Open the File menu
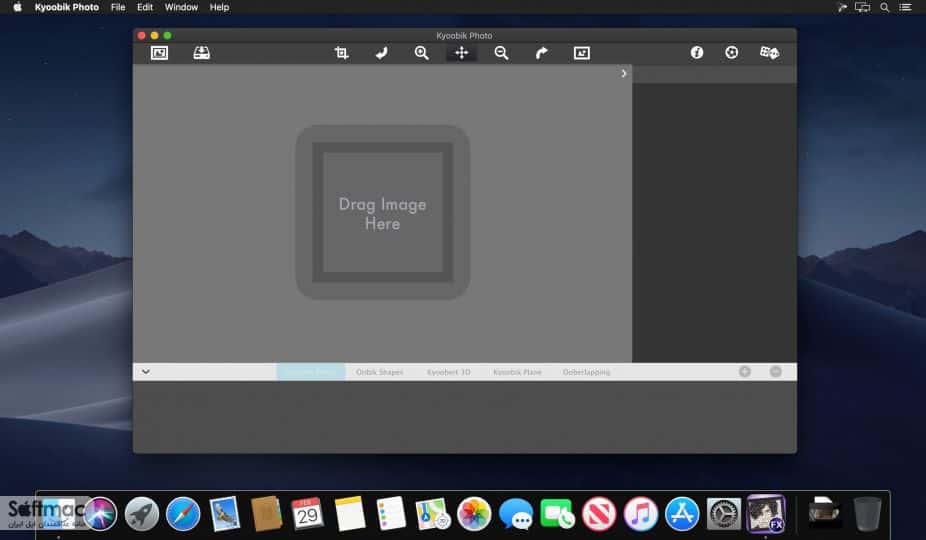The image size is (926, 540). pos(118,7)
